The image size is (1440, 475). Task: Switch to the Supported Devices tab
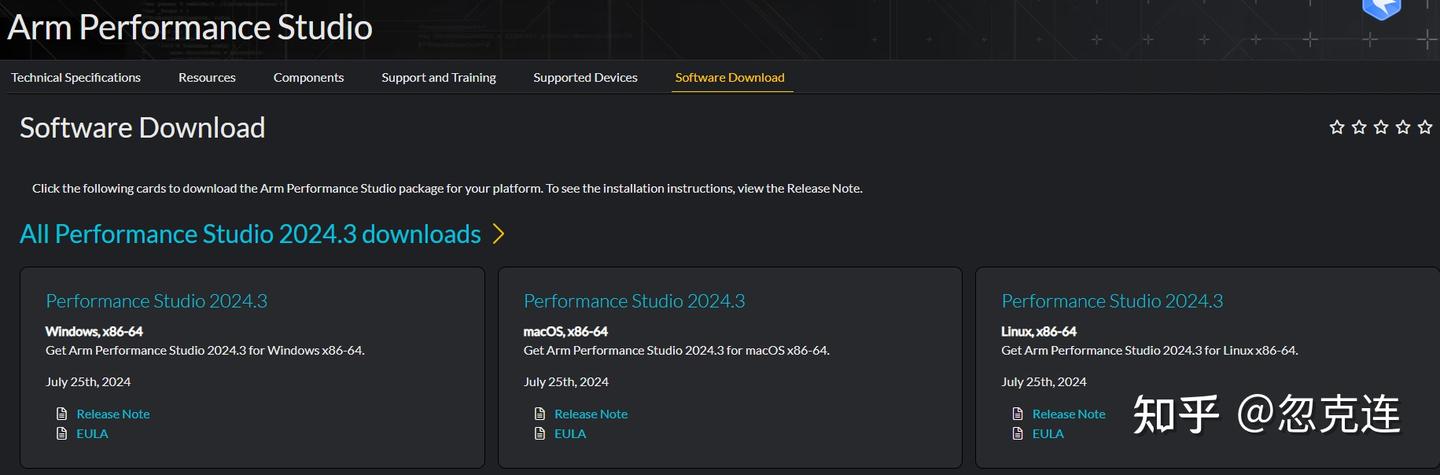click(x=585, y=77)
